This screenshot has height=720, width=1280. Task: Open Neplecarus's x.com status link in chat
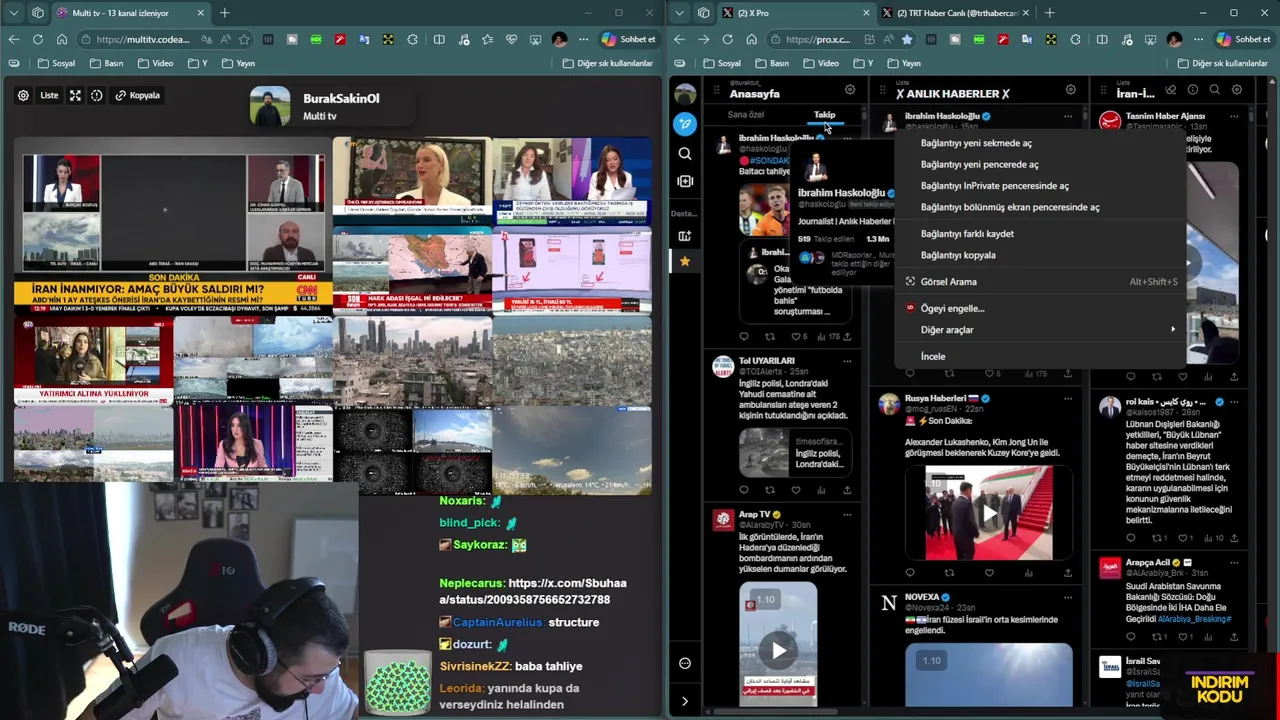click(x=533, y=591)
